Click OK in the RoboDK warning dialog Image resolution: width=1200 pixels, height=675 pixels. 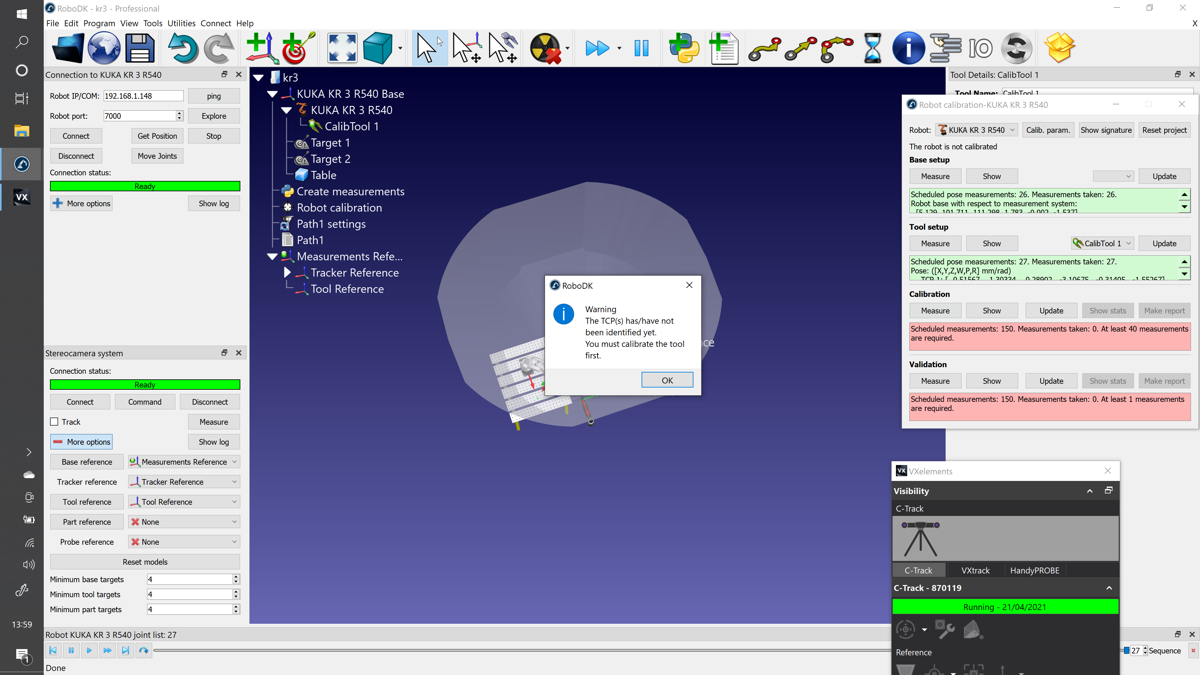(667, 380)
